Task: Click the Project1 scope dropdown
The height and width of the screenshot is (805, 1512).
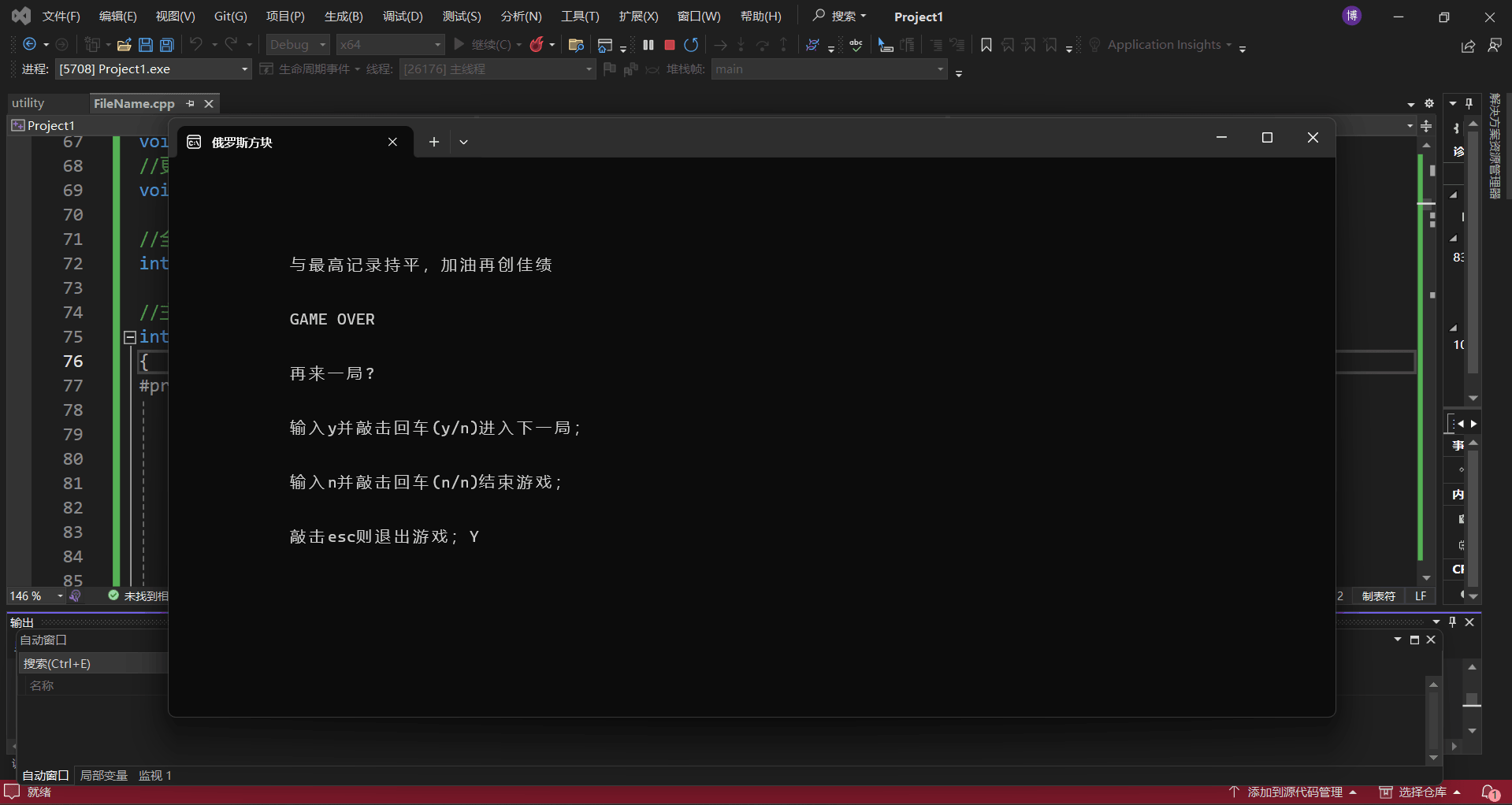Action: (88, 126)
